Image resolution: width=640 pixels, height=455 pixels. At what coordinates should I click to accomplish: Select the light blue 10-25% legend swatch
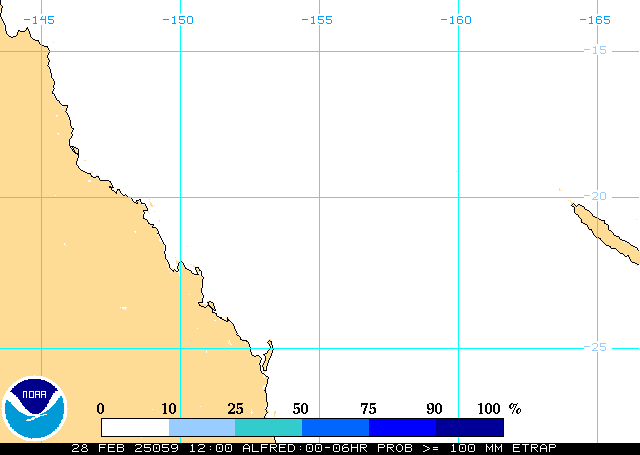pyautogui.click(x=202, y=428)
